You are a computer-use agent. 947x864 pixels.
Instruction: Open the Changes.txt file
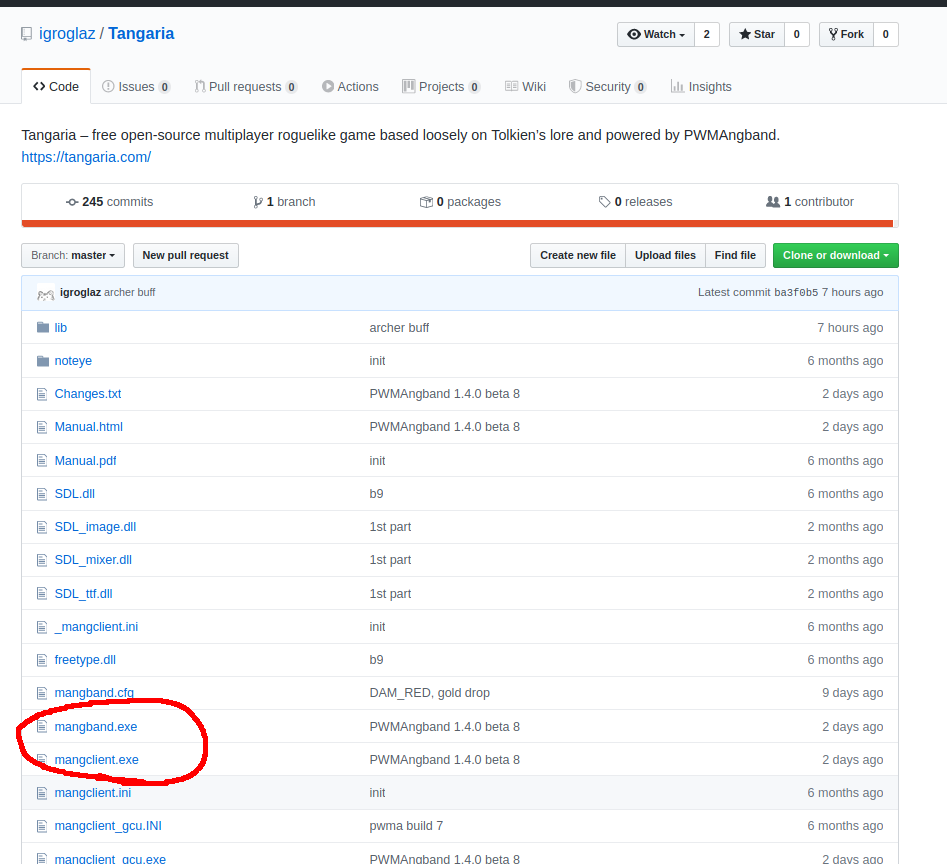[88, 394]
